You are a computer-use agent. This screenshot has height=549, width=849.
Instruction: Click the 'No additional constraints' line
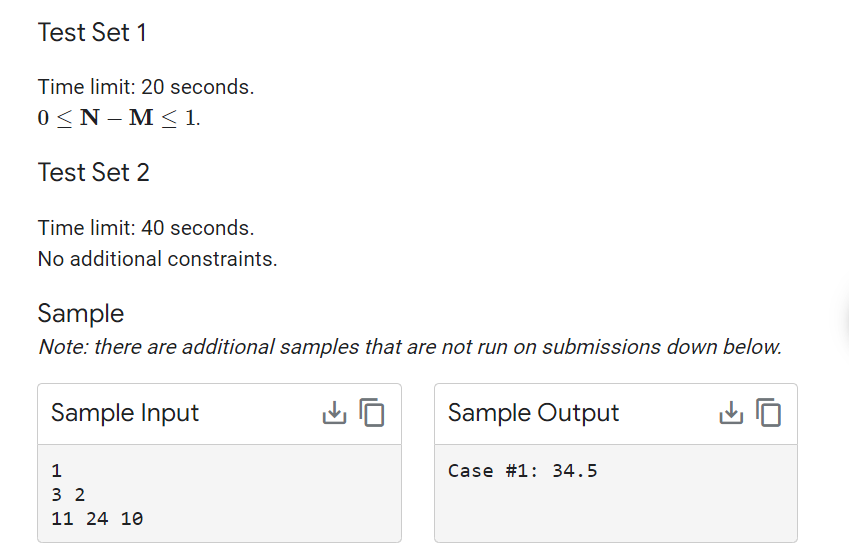pos(157,259)
